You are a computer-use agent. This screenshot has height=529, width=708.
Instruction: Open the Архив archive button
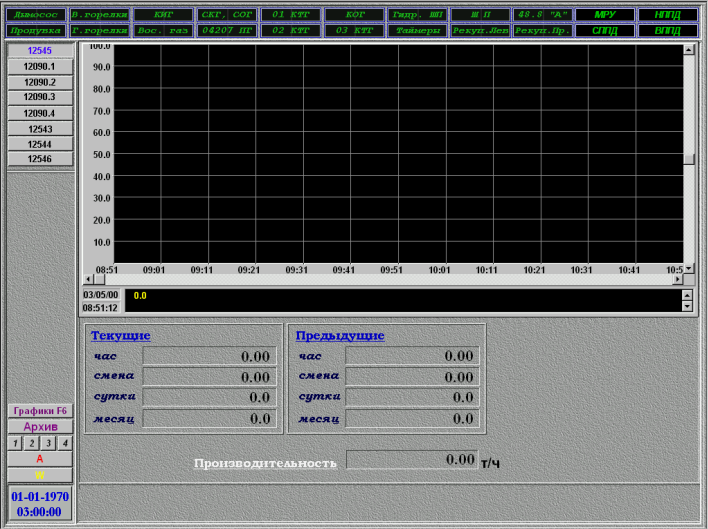tap(40, 426)
